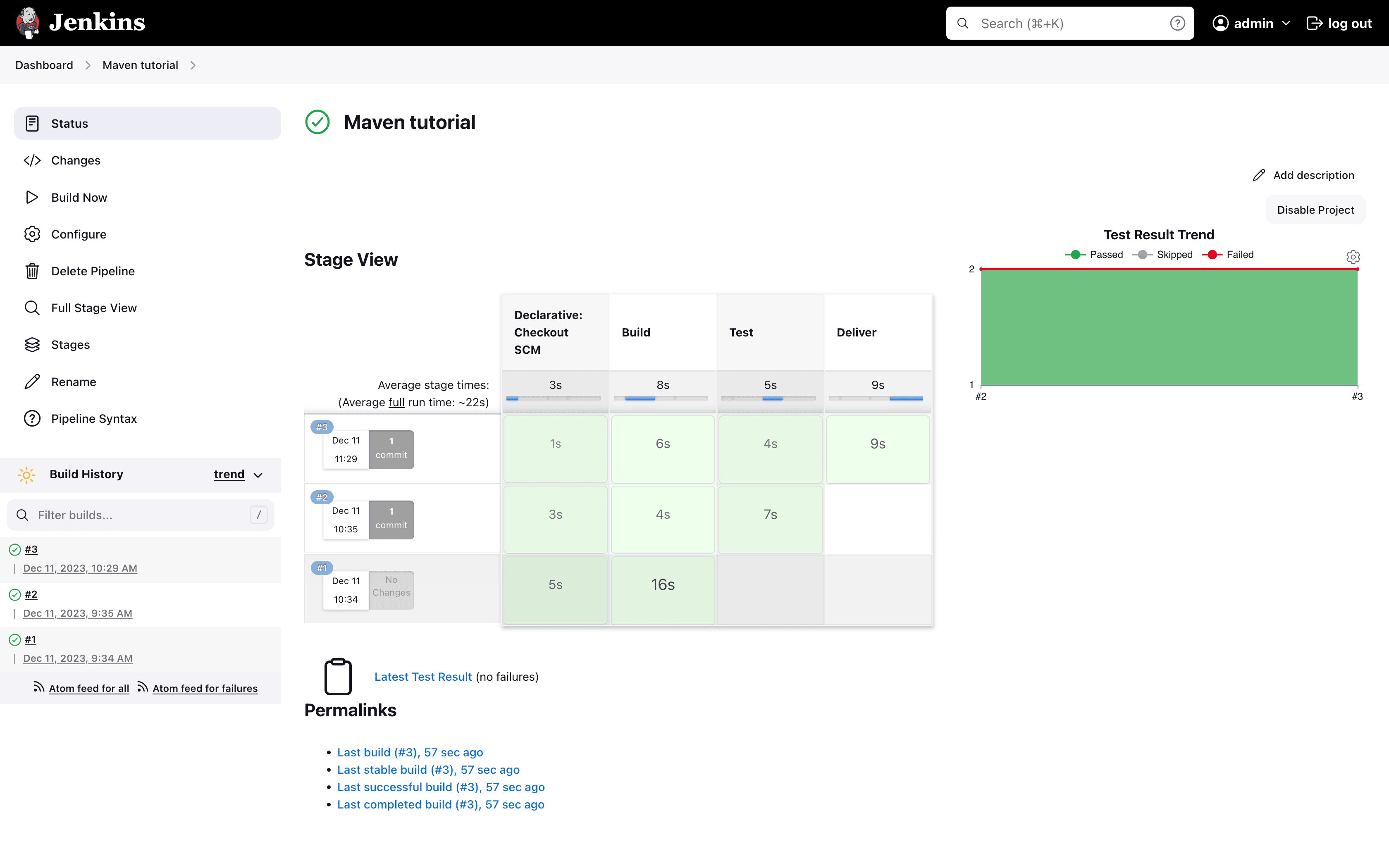Navigate to Dashboard via breadcrumb
This screenshot has width=1389, height=868.
click(44, 65)
